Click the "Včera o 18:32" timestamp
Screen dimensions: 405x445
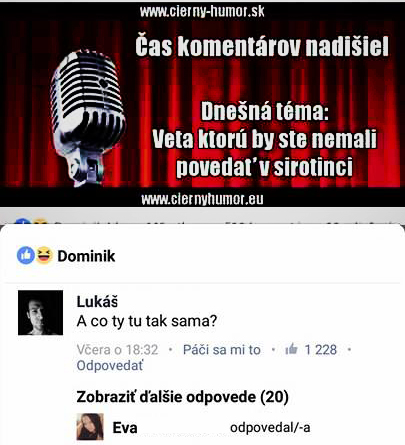coord(117,350)
